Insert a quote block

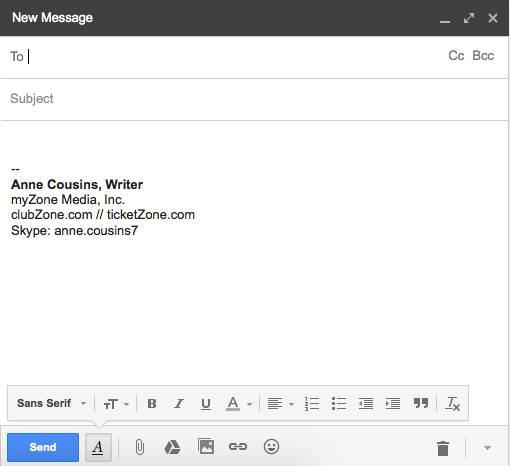421,403
